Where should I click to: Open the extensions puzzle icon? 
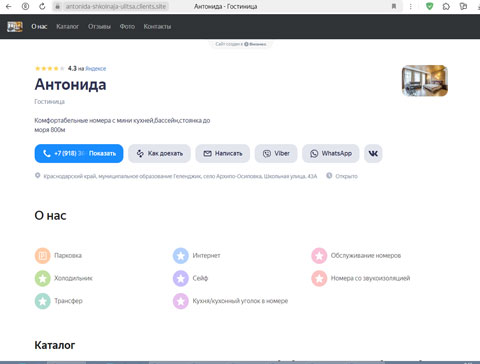coord(446,6)
